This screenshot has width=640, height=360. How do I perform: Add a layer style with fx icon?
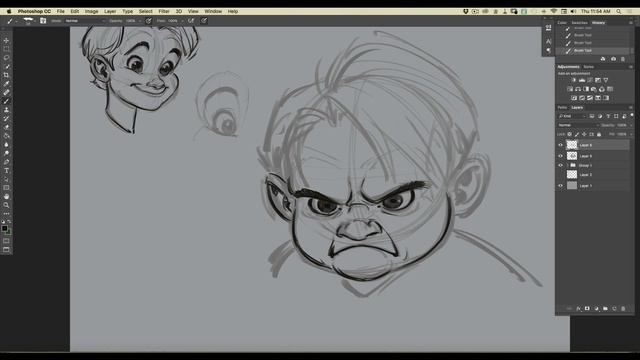tap(578, 309)
